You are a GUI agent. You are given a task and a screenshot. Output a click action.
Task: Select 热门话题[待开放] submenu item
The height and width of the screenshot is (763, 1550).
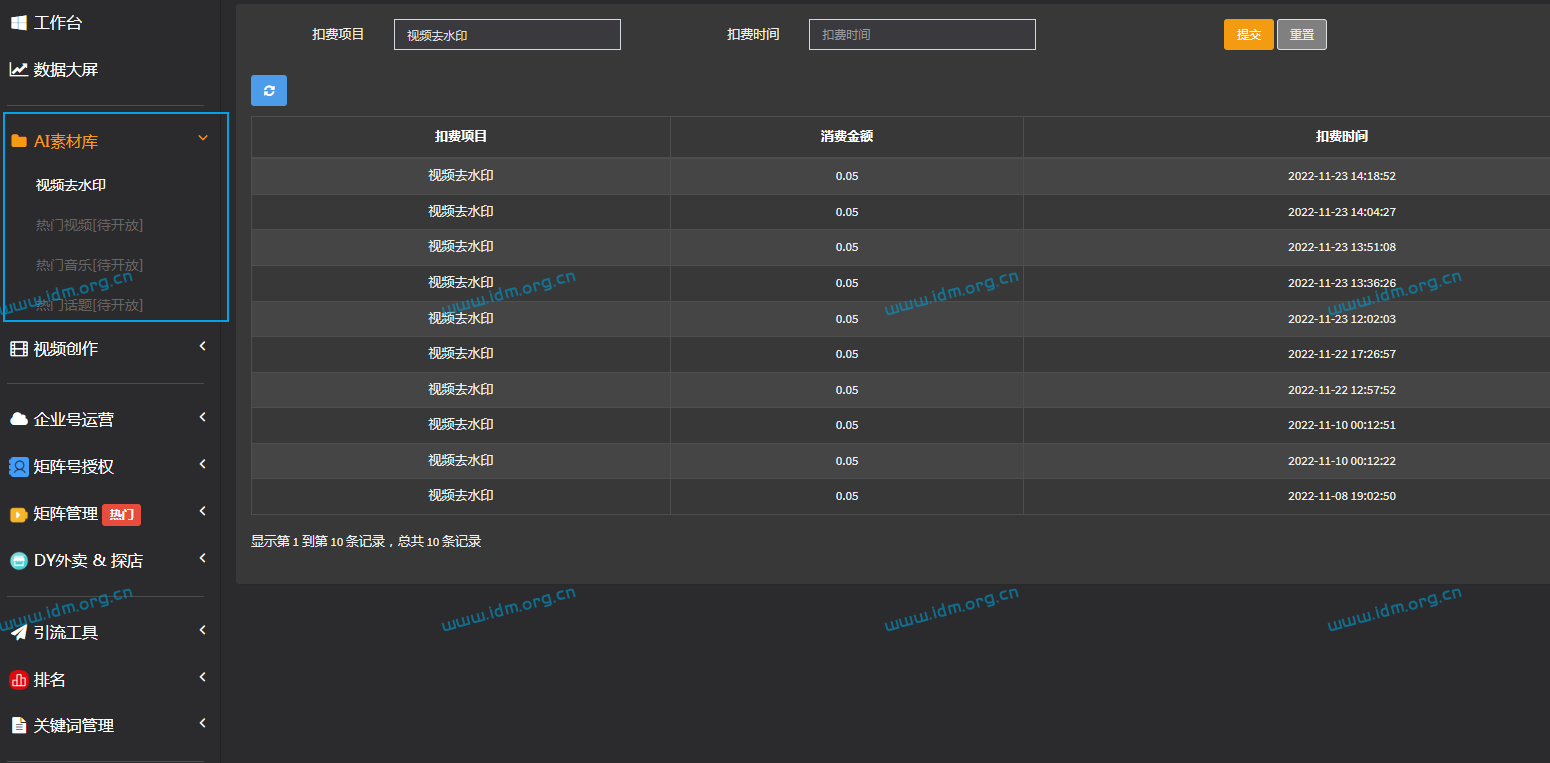click(x=89, y=305)
